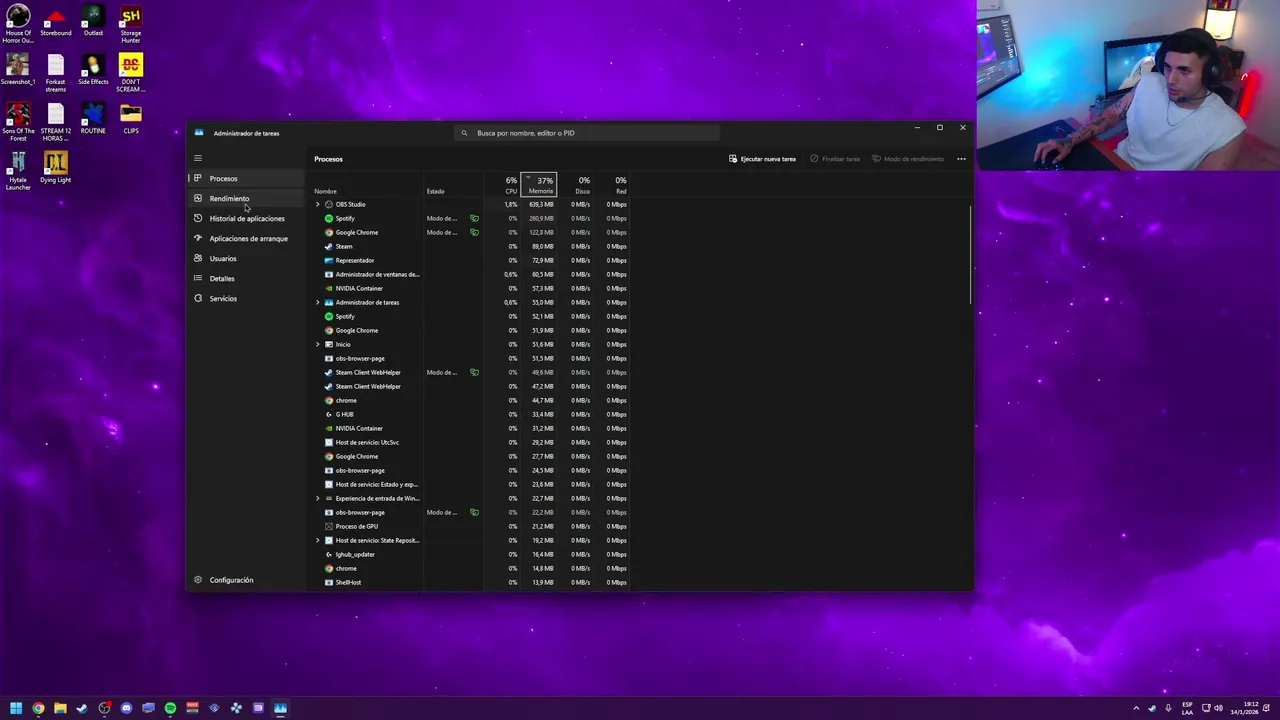Select the G HUB process row
1280x720 pixels.
coord(471,414)
